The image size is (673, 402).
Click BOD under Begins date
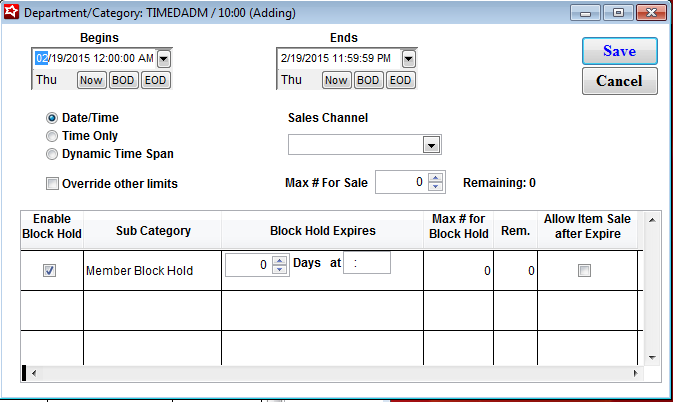(123, 80)
